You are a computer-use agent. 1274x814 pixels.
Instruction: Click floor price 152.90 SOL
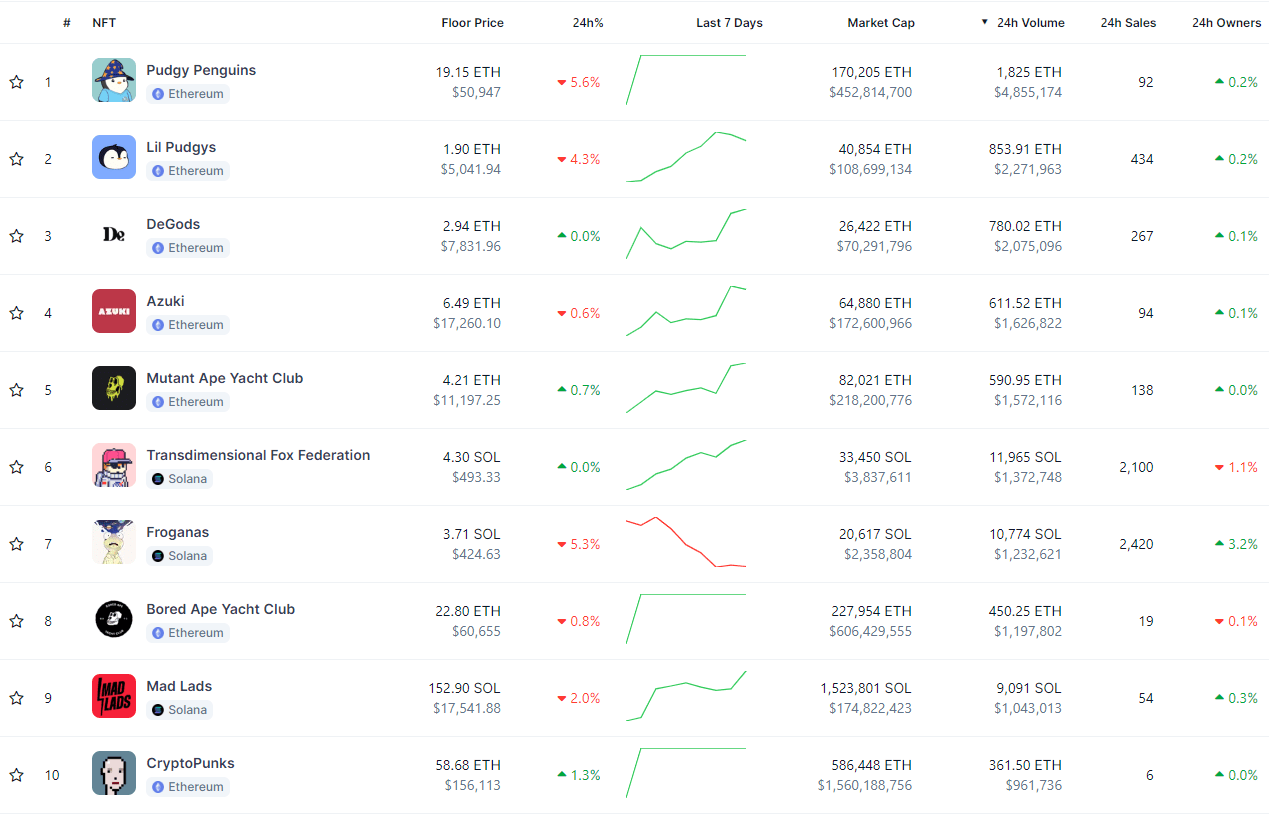click(x=465, y=688)
